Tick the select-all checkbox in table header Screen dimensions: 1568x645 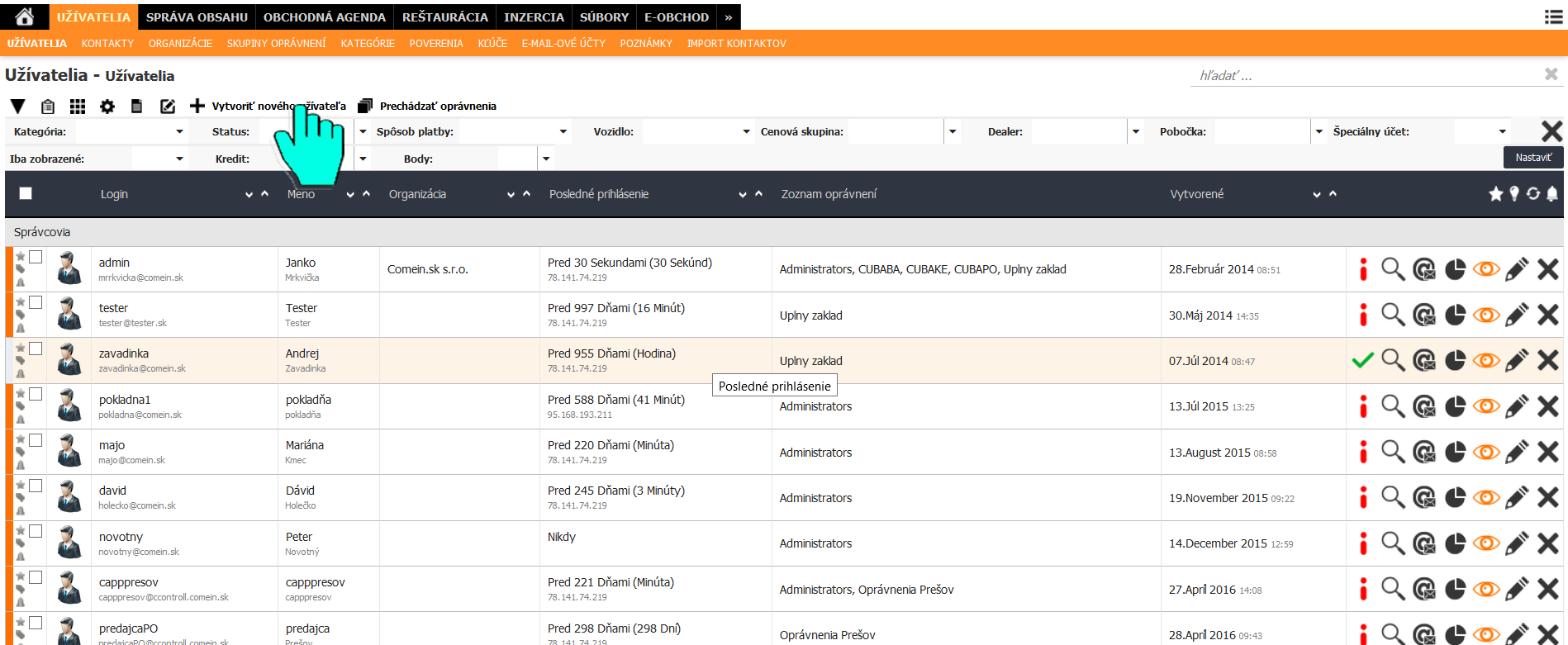tap(26, 193)
